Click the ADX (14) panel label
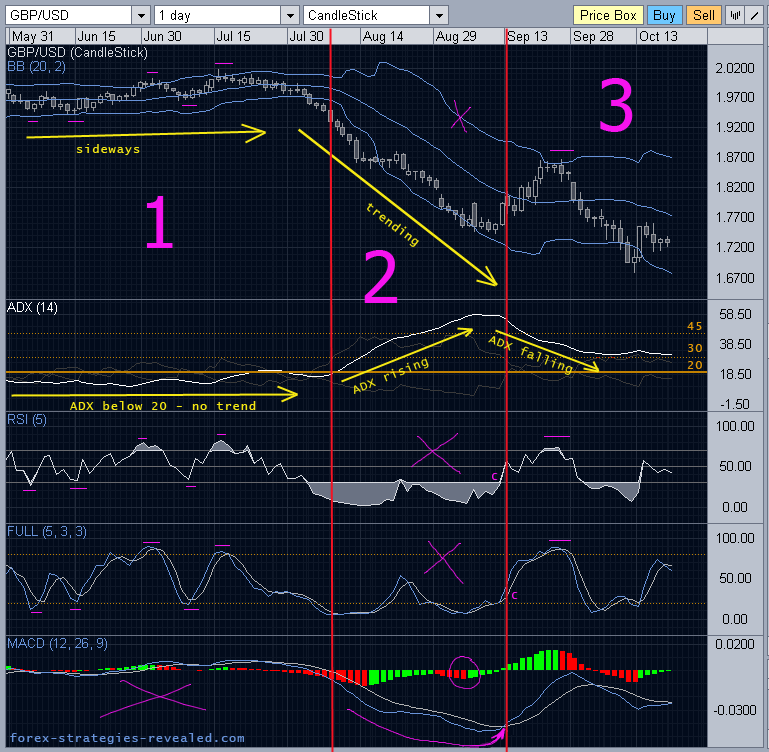Screen dimensions: 769x752 coord(33,308)
